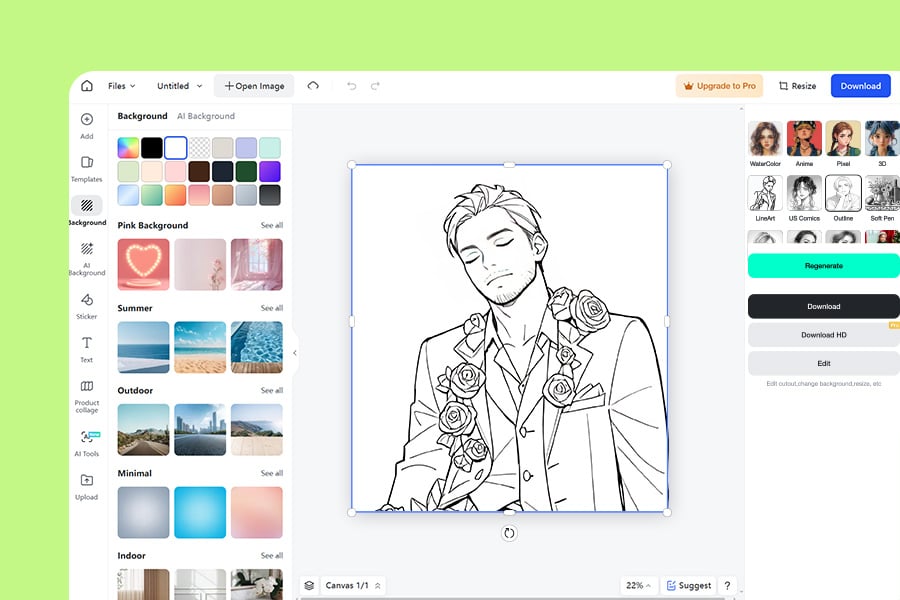Open the Files dropdown menu
This screenshot has height=600, width=900.
click(122, 86)
